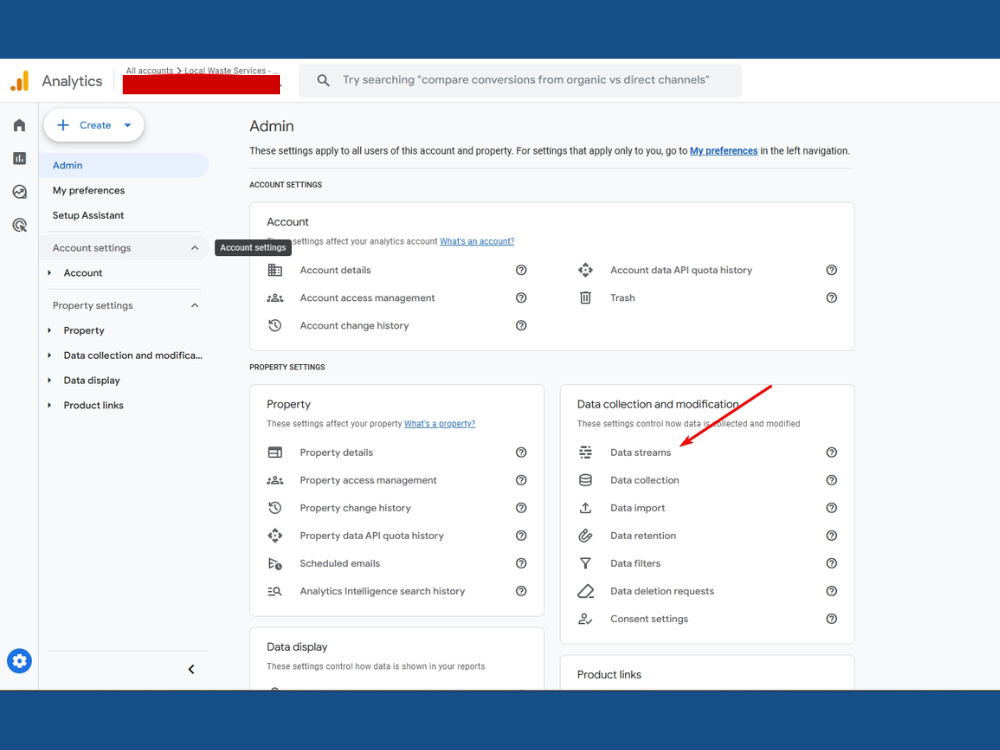Open Property details row
This screenshot has width=1000, height=750.
pos(397,452)
